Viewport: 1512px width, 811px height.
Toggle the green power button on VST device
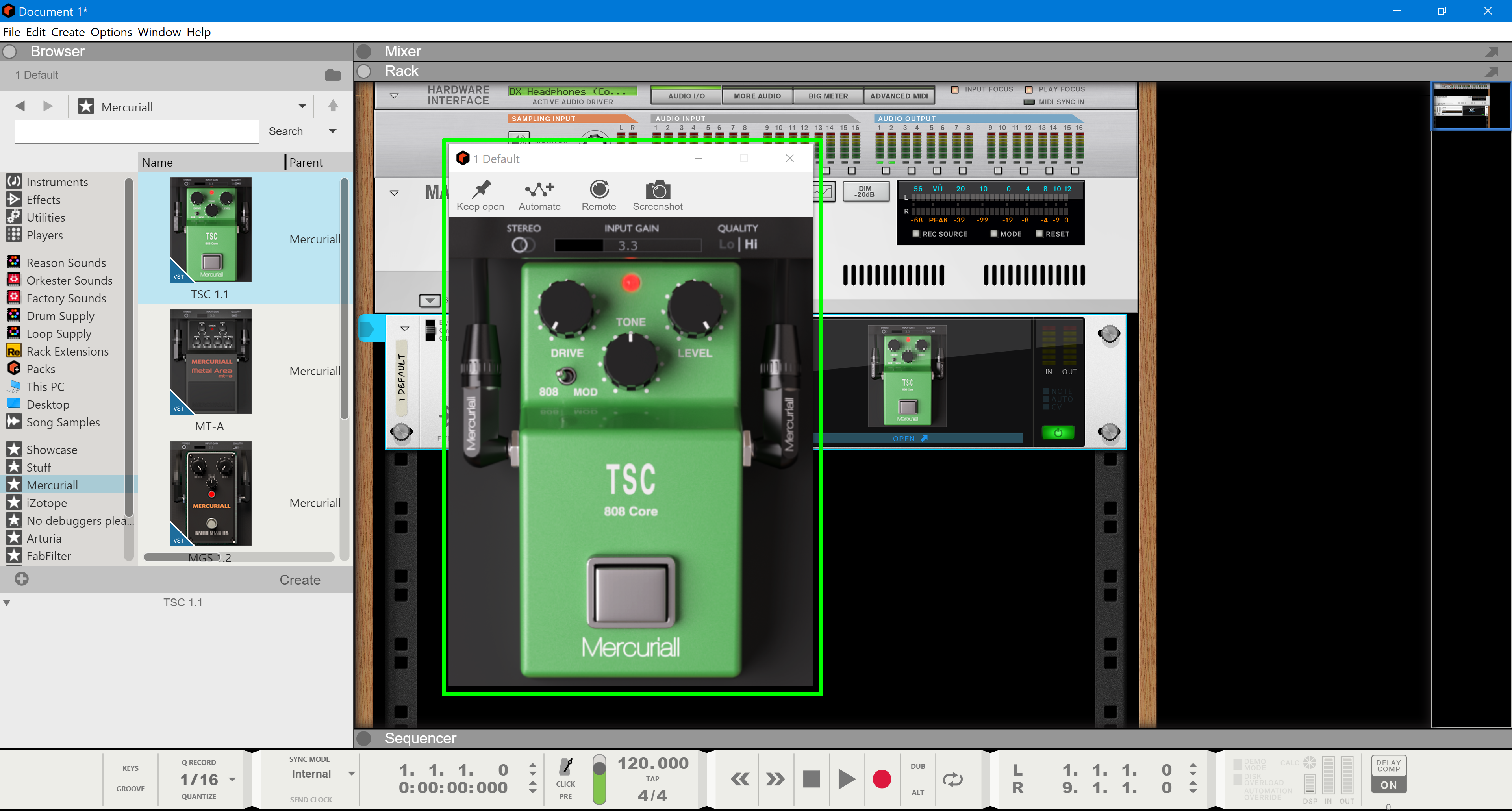point(1058,433)
